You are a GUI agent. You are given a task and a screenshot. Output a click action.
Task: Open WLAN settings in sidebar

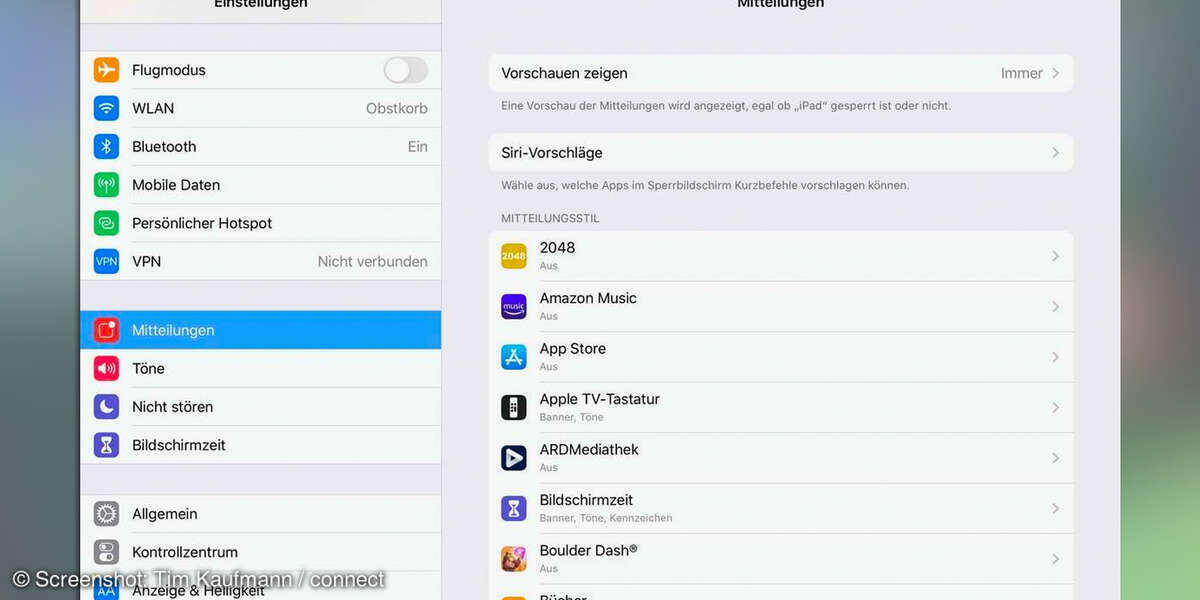260,108
